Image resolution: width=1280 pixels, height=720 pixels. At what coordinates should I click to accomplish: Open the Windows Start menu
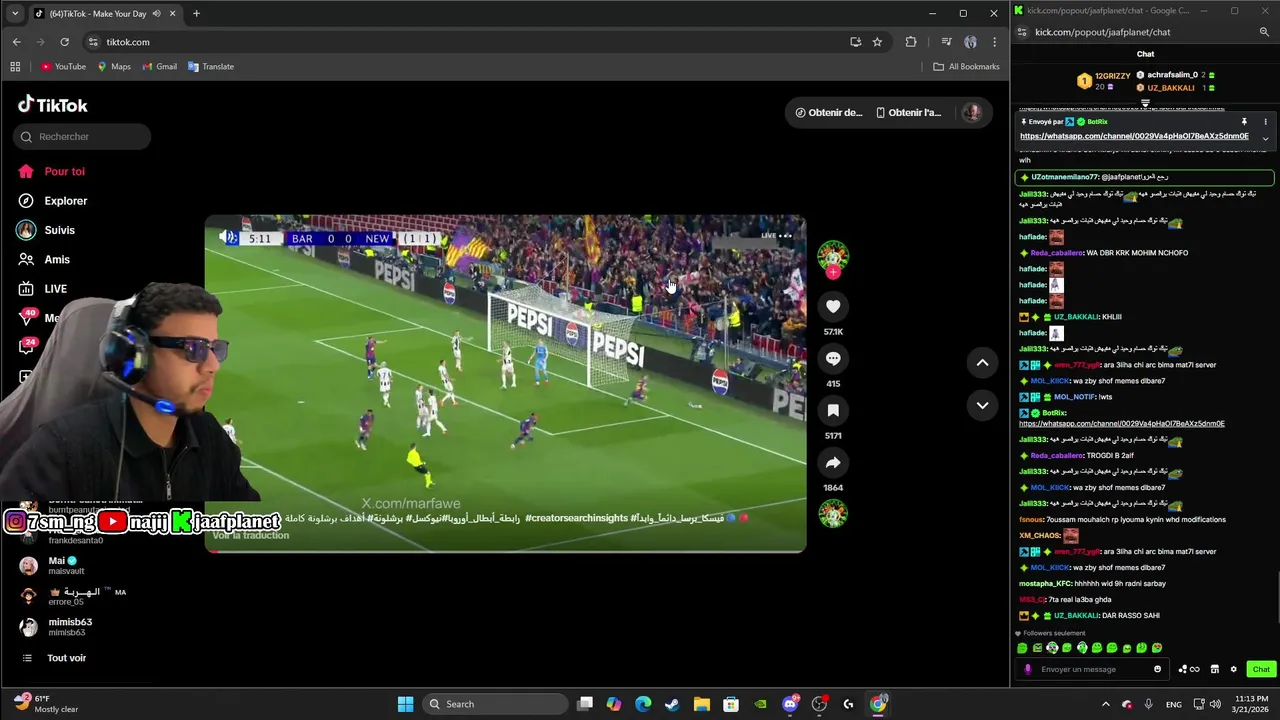405,704
